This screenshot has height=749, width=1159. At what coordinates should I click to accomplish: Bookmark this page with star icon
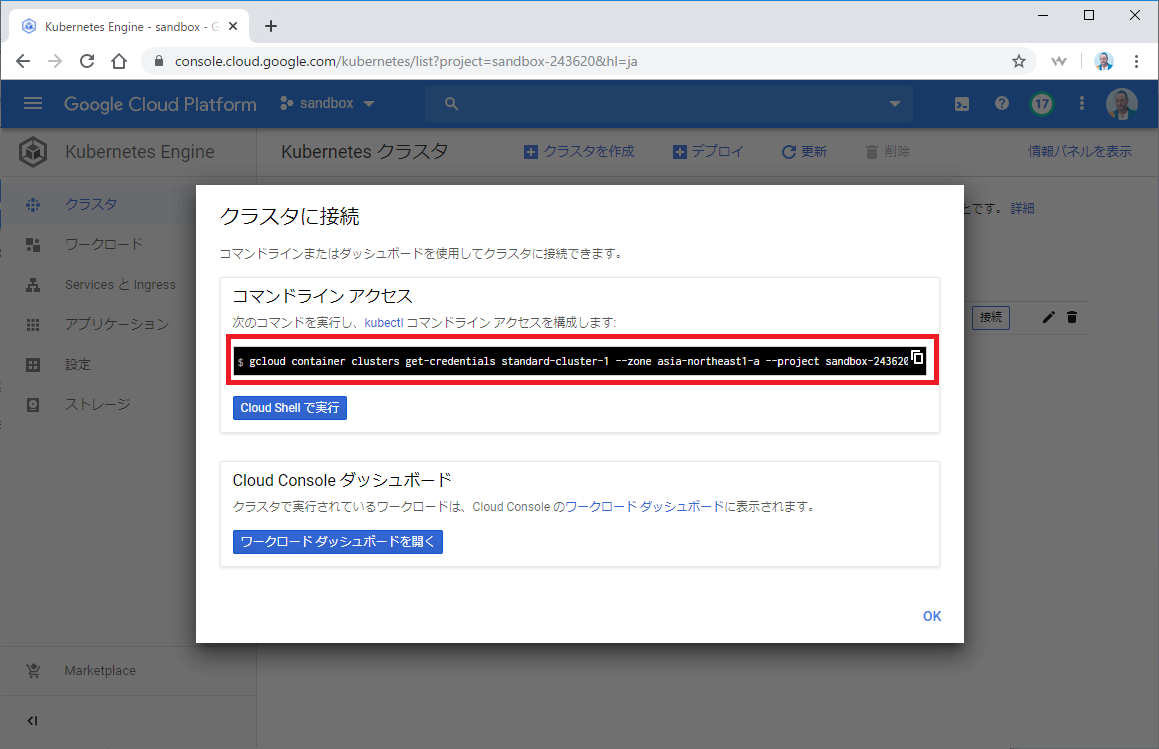1019,61
